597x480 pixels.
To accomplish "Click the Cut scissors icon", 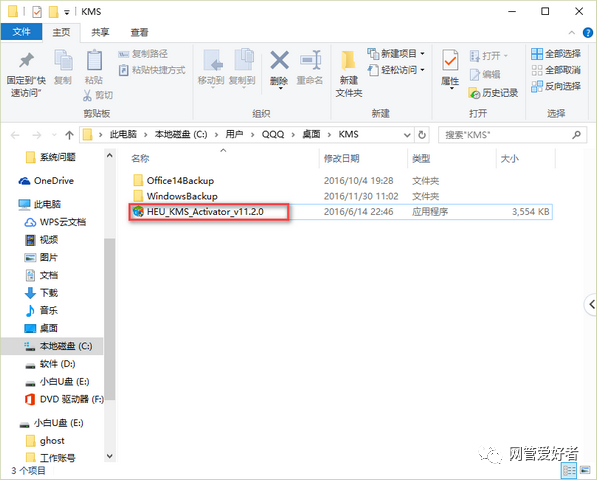I will [87, 95].
